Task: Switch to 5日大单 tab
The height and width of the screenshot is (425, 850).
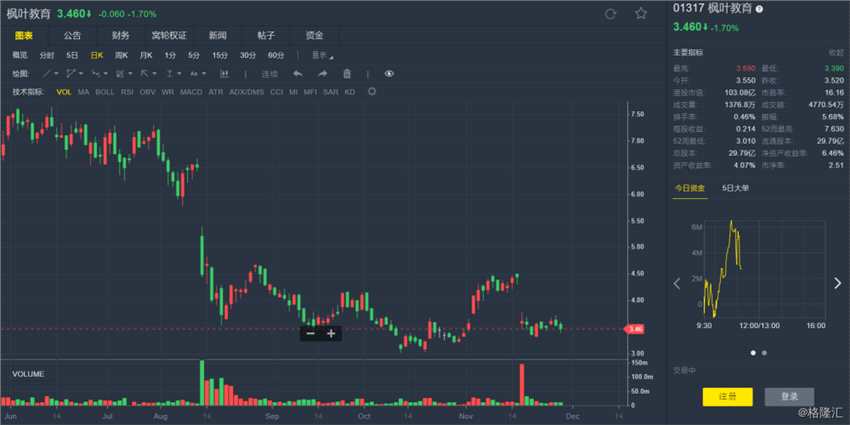Action: click(736, 188)
